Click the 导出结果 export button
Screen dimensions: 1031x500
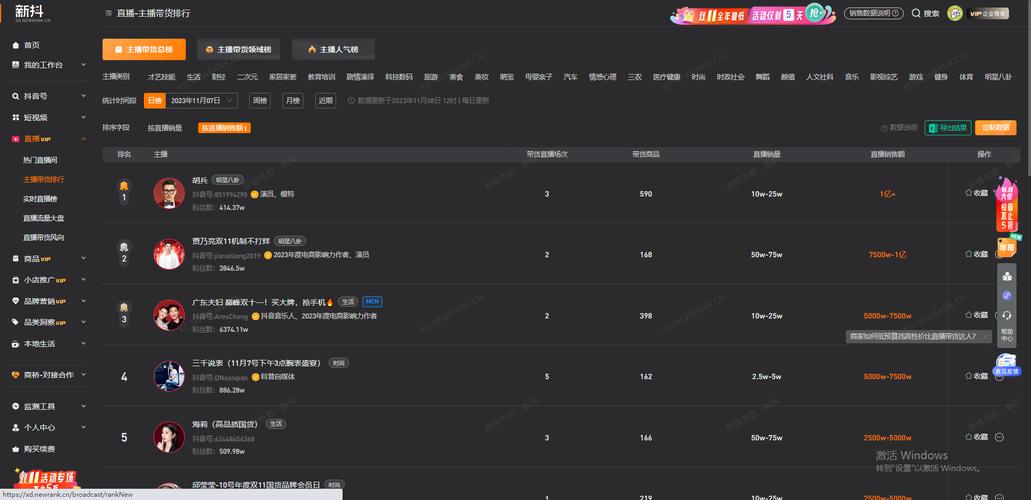pyautogui.click(x=947, y=128)
